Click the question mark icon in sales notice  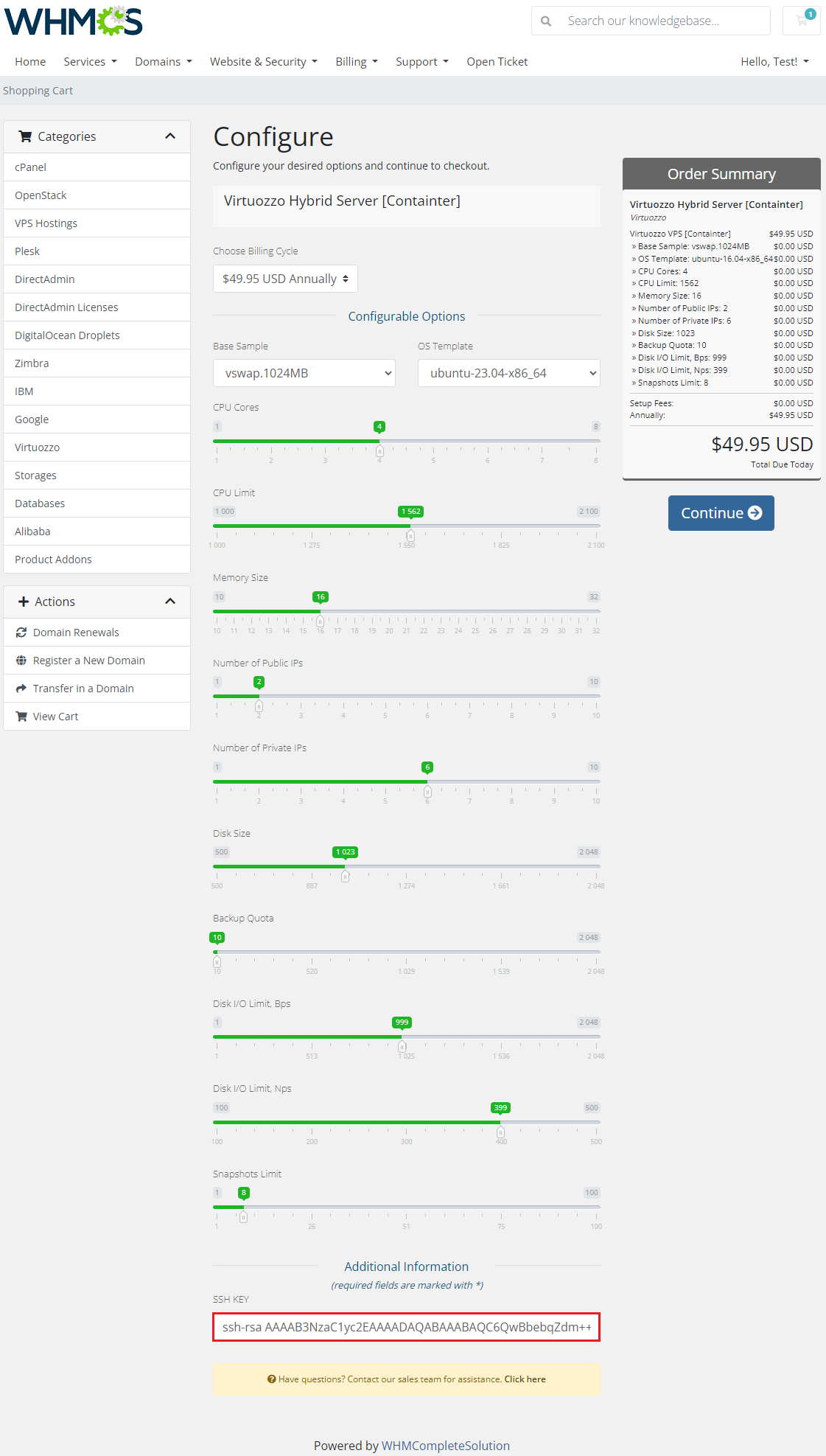272,1379
